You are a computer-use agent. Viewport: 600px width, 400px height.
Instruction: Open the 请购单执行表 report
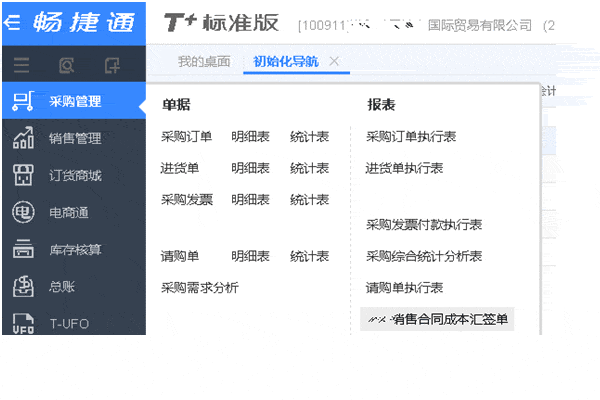pyautogui.click(x=404, y=287)
